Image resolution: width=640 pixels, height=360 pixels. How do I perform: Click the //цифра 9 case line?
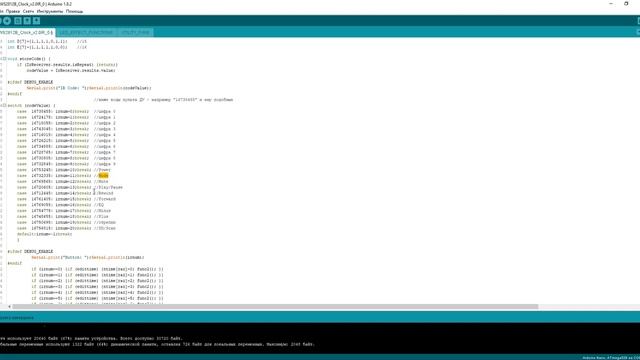point(66,164)
